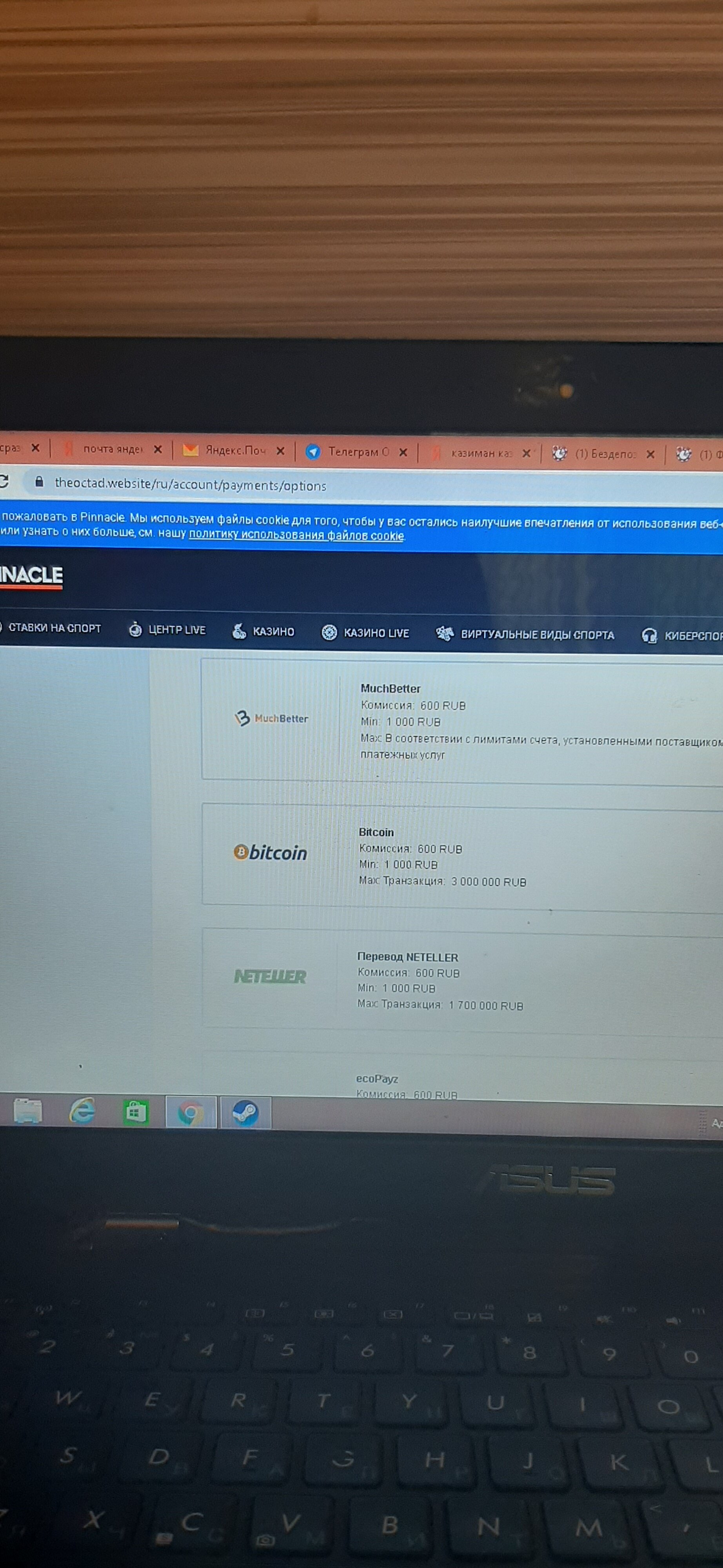Click the Bitcoin "Комиссия: 600 RUB" line
This screenshot has height=1568, width=723.
(x=411, y=849)
